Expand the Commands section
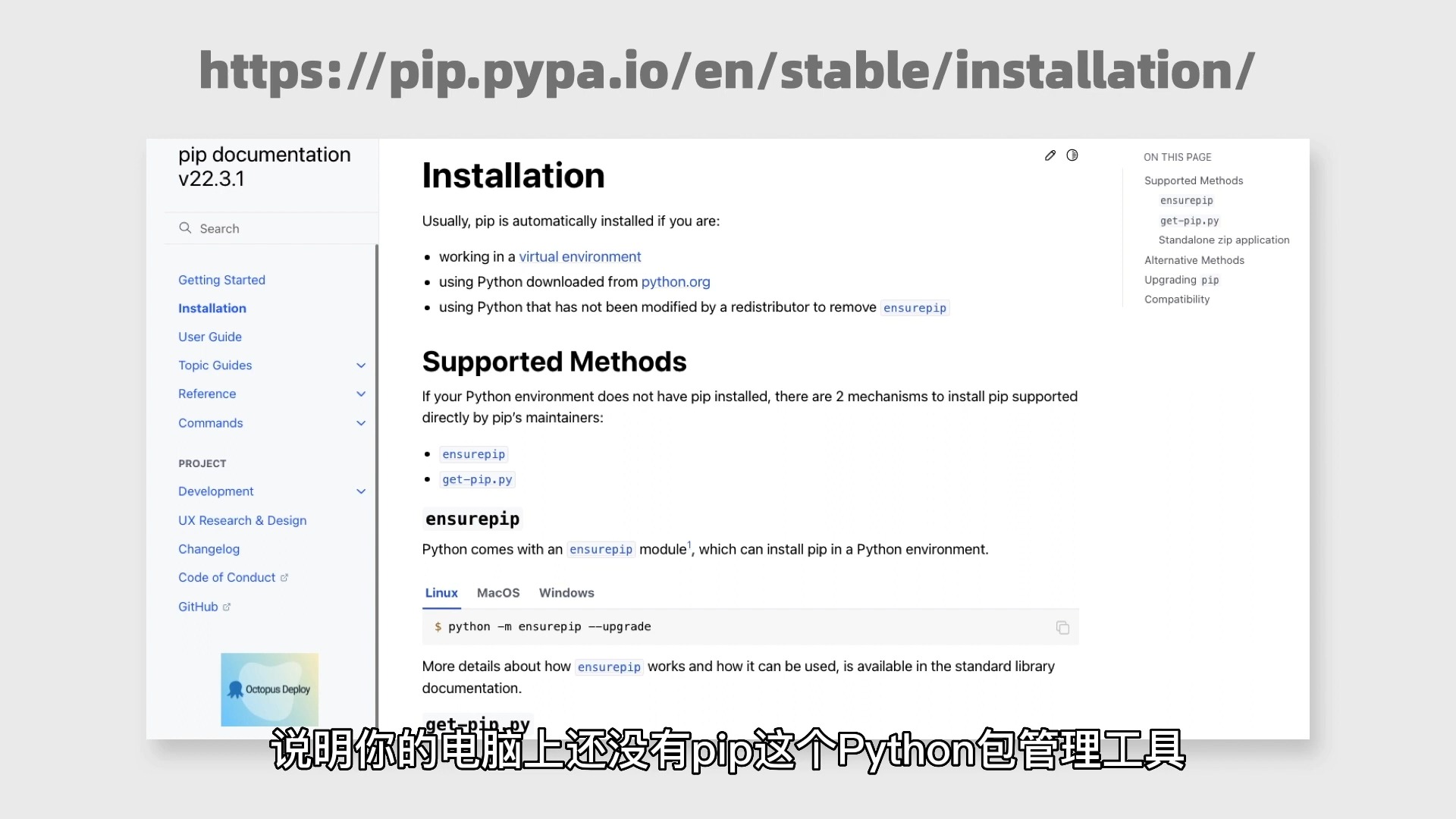Viewport: 1456px width, 819px height. point(360,422)
